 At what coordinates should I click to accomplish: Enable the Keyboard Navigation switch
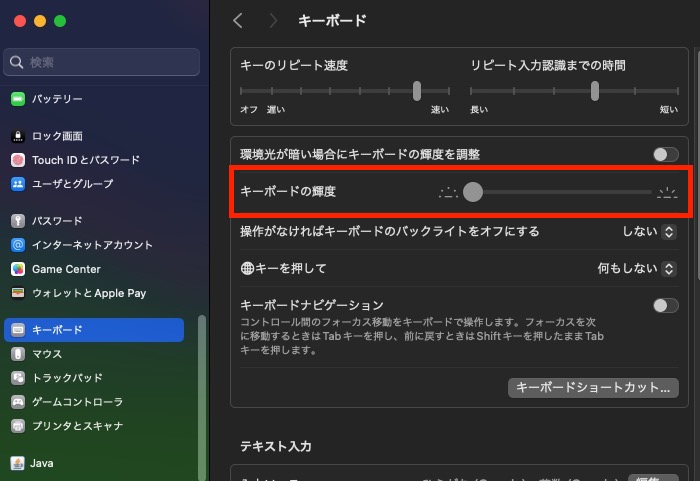(665, 305)
